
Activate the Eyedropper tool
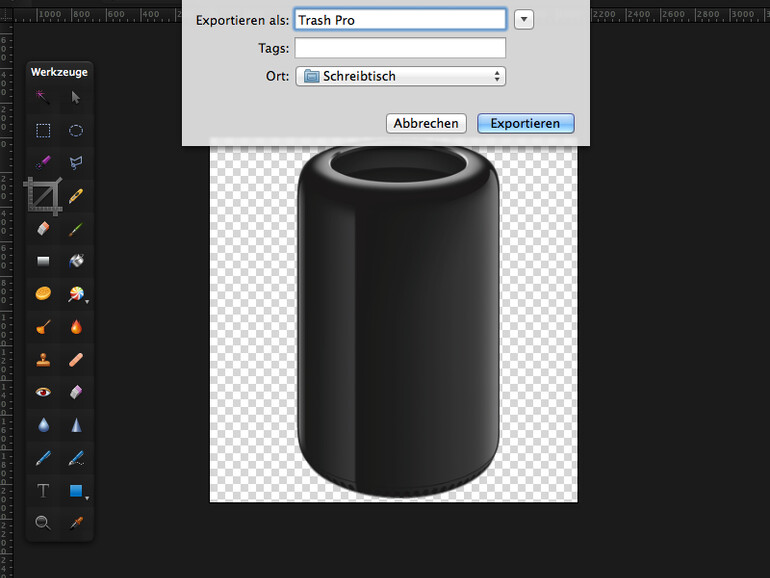click(76, 523)
